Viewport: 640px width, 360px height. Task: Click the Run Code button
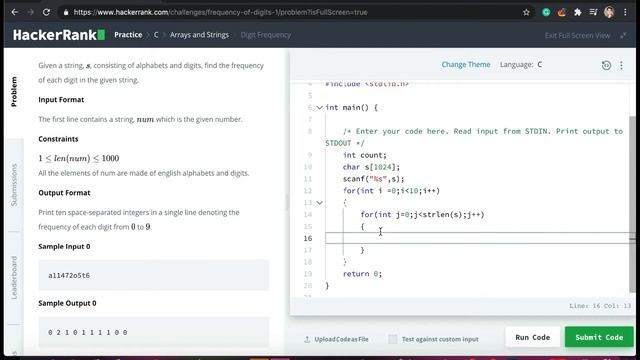[533, 337]
